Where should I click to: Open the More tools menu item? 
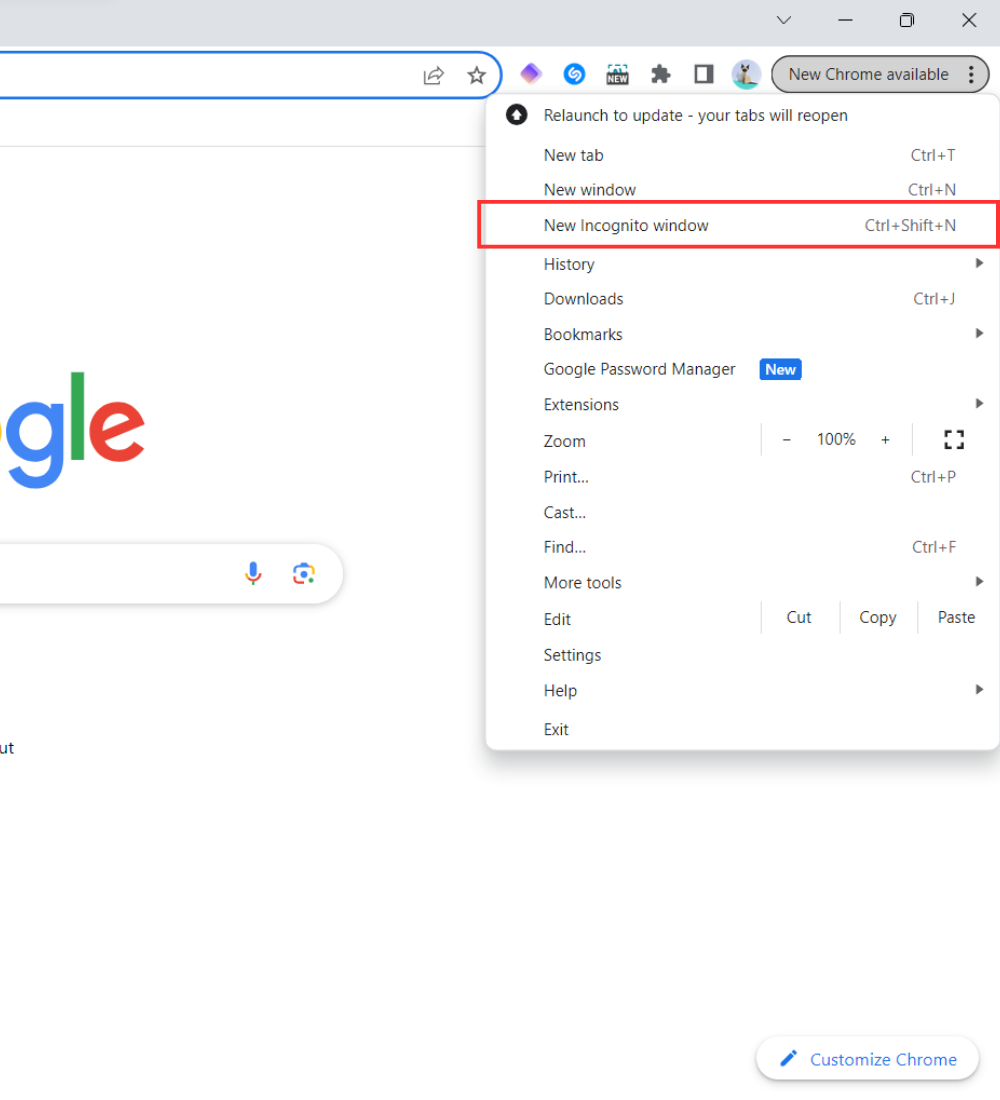coord(742,583)
